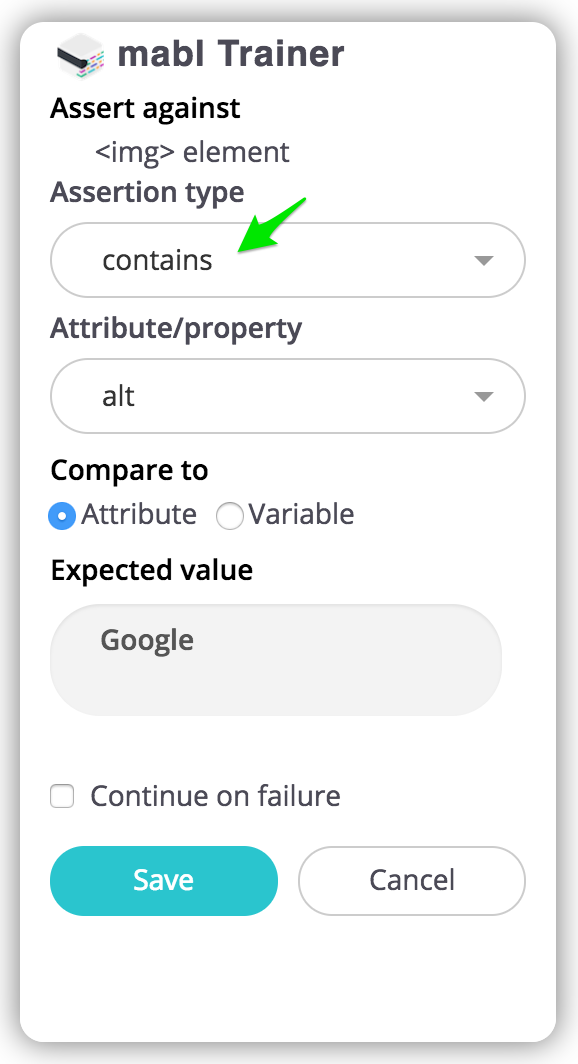The width and height of the screenshot is (578, 1064).
Task: Click the Expected value label
Action: [x=151, y=570]
